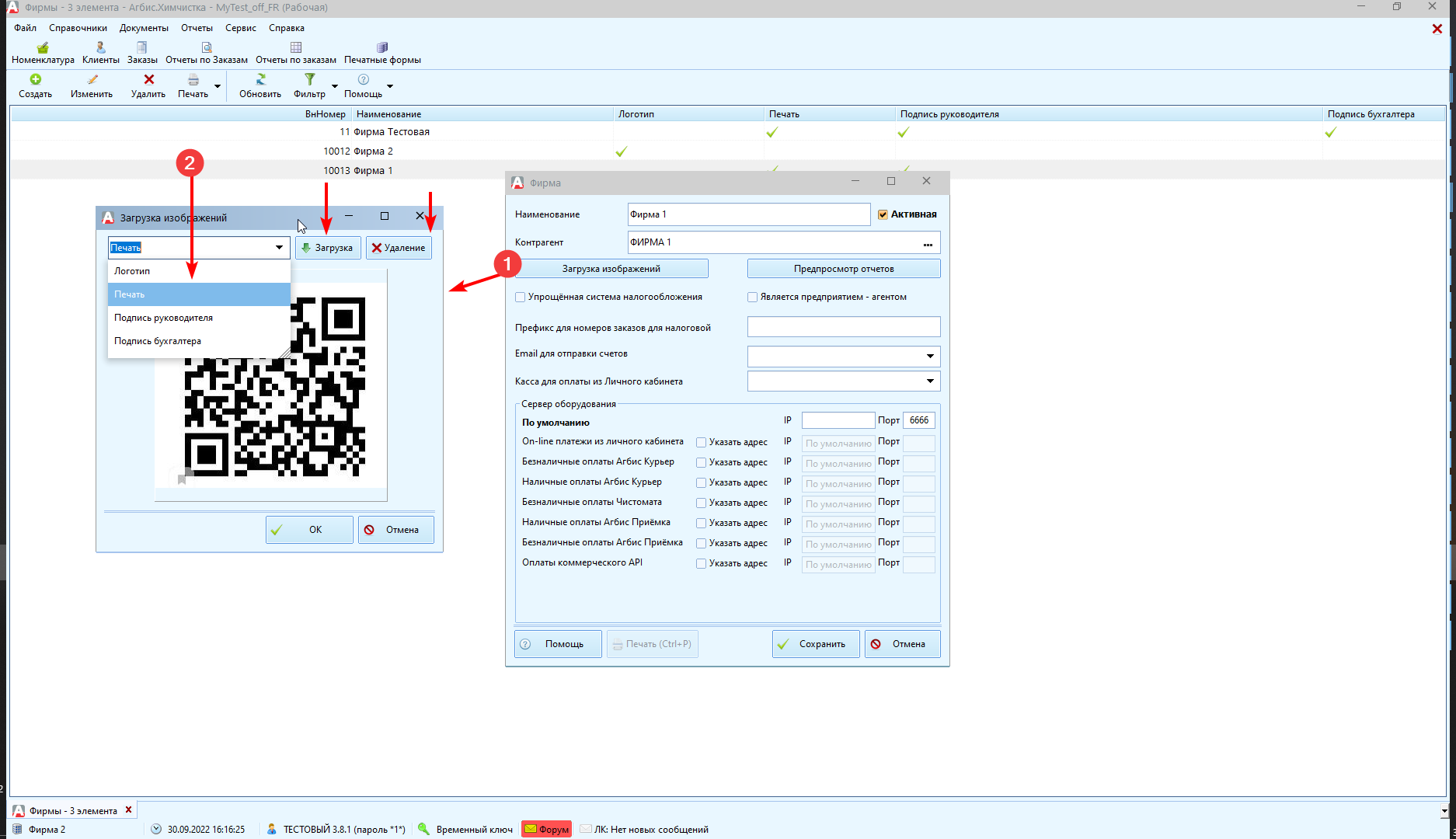1456x839 pixels.
Task: Select Подпись бухгалтера from the list
Action: [x=199, y=341]
